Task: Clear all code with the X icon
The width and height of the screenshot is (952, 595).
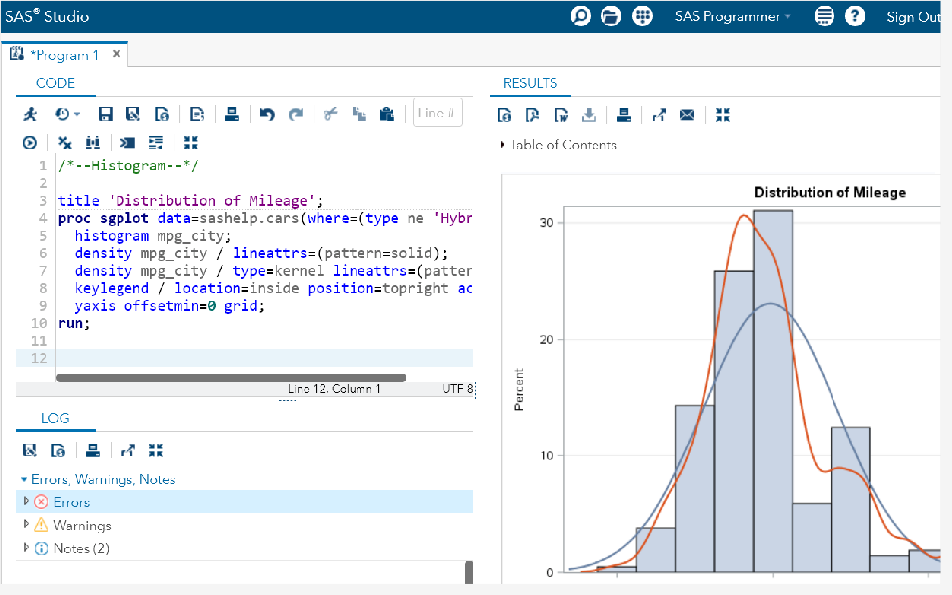Action: [64, 143]
